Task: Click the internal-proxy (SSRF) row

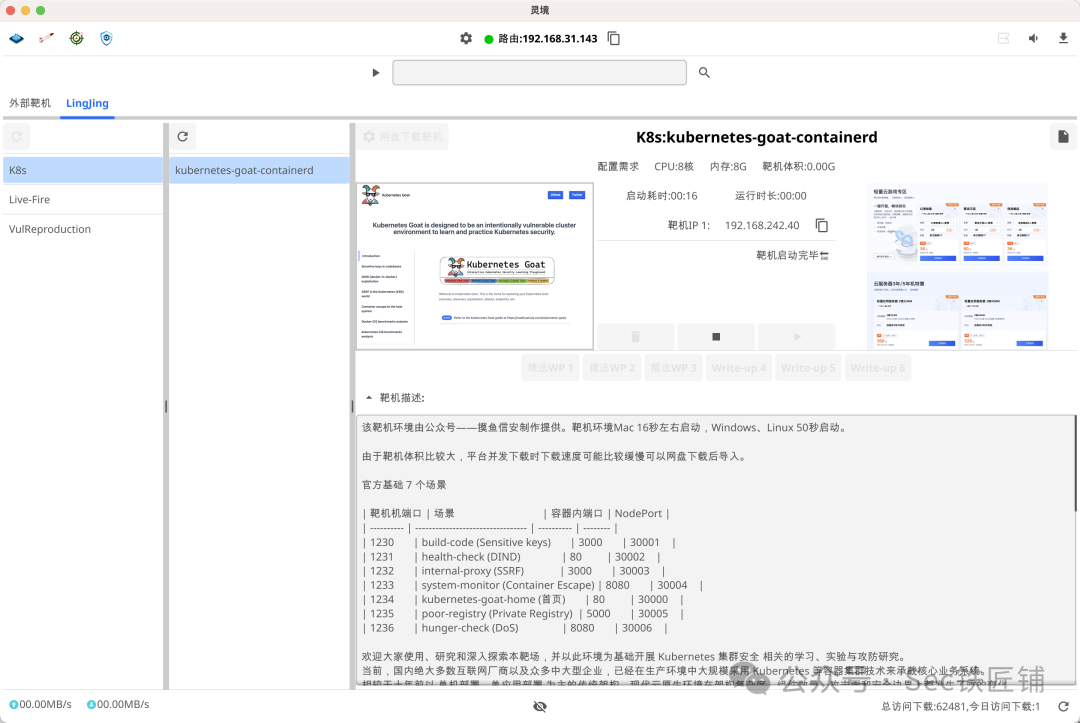Action: click(514, 571)
